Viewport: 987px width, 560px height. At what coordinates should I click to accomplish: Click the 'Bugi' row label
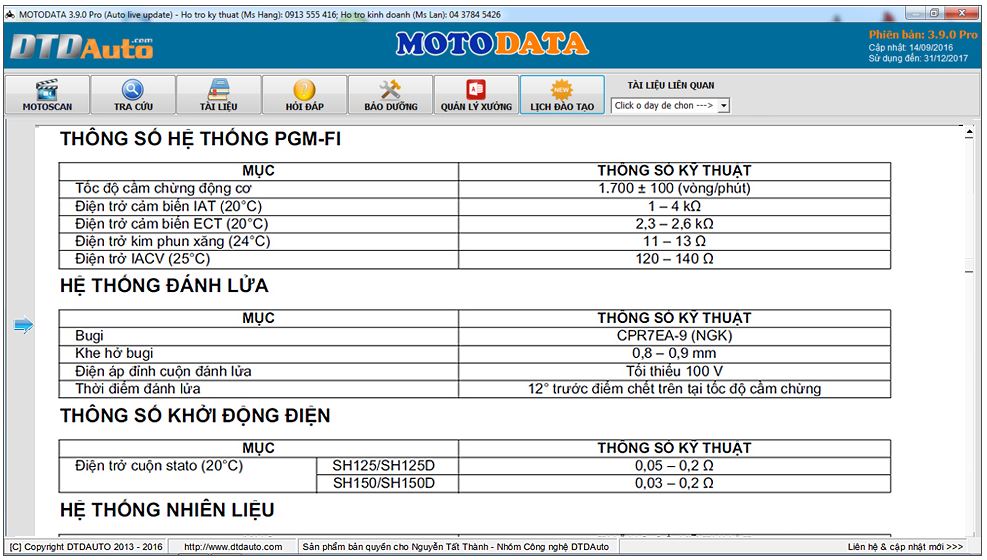coord(89,335)
